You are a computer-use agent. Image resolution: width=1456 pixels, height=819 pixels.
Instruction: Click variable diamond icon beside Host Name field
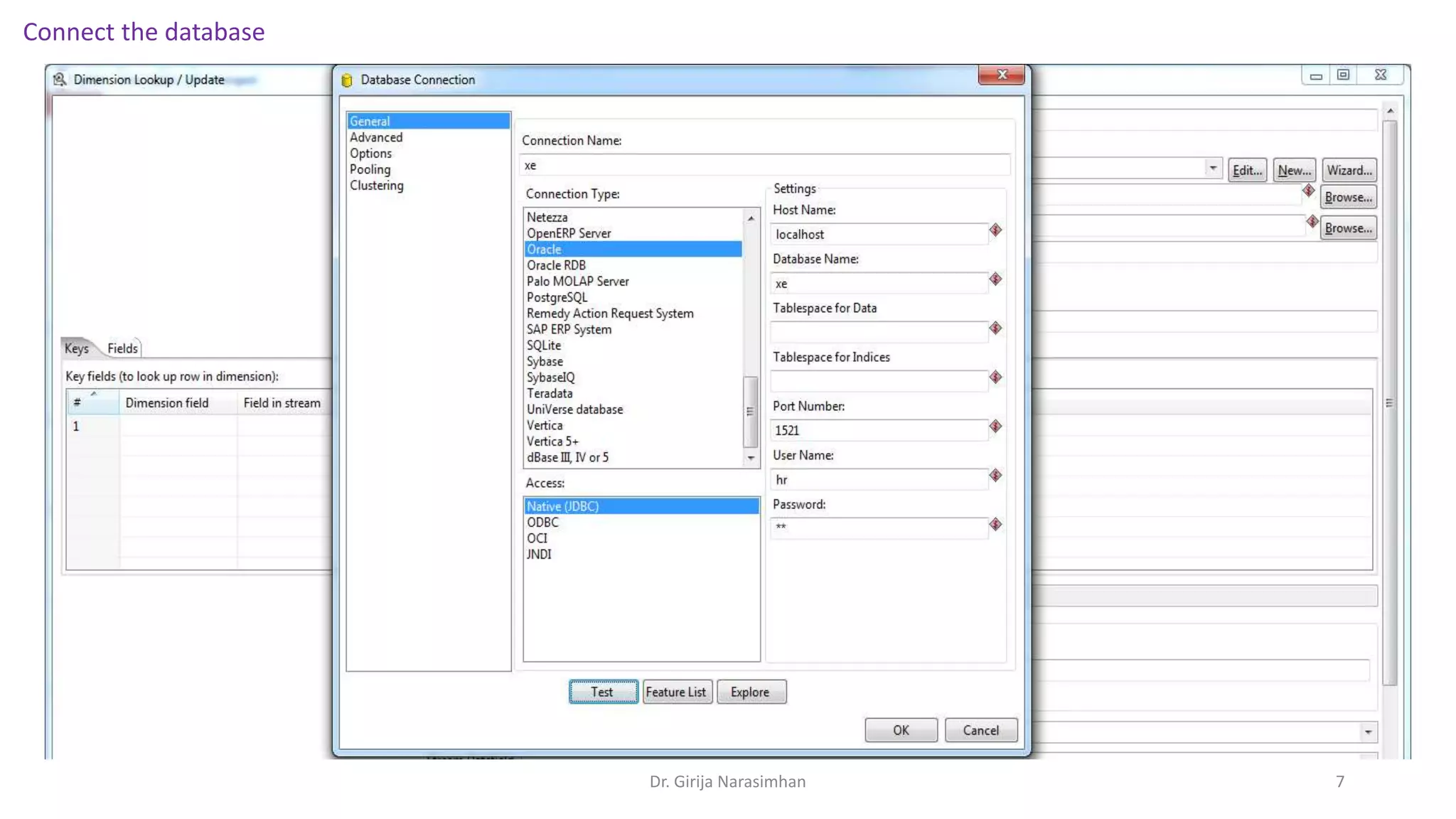(995, 230)
